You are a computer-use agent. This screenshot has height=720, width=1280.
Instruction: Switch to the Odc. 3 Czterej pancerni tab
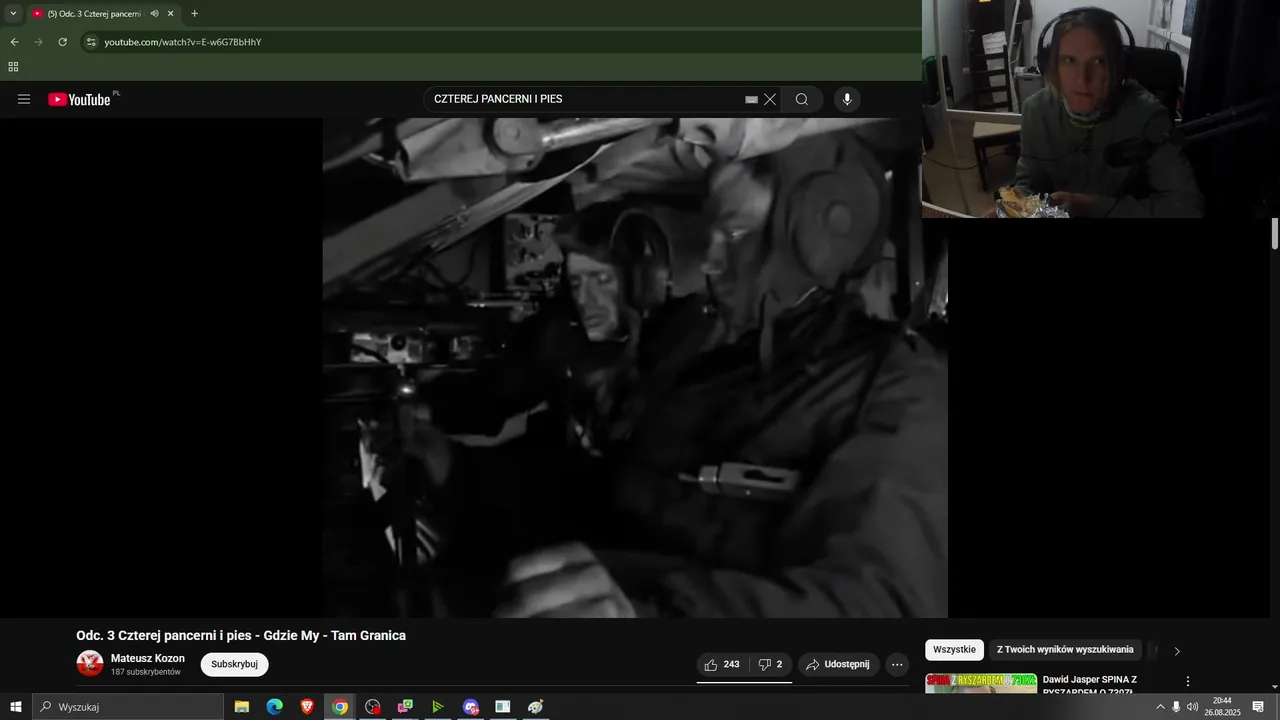[x=95, y=14]
